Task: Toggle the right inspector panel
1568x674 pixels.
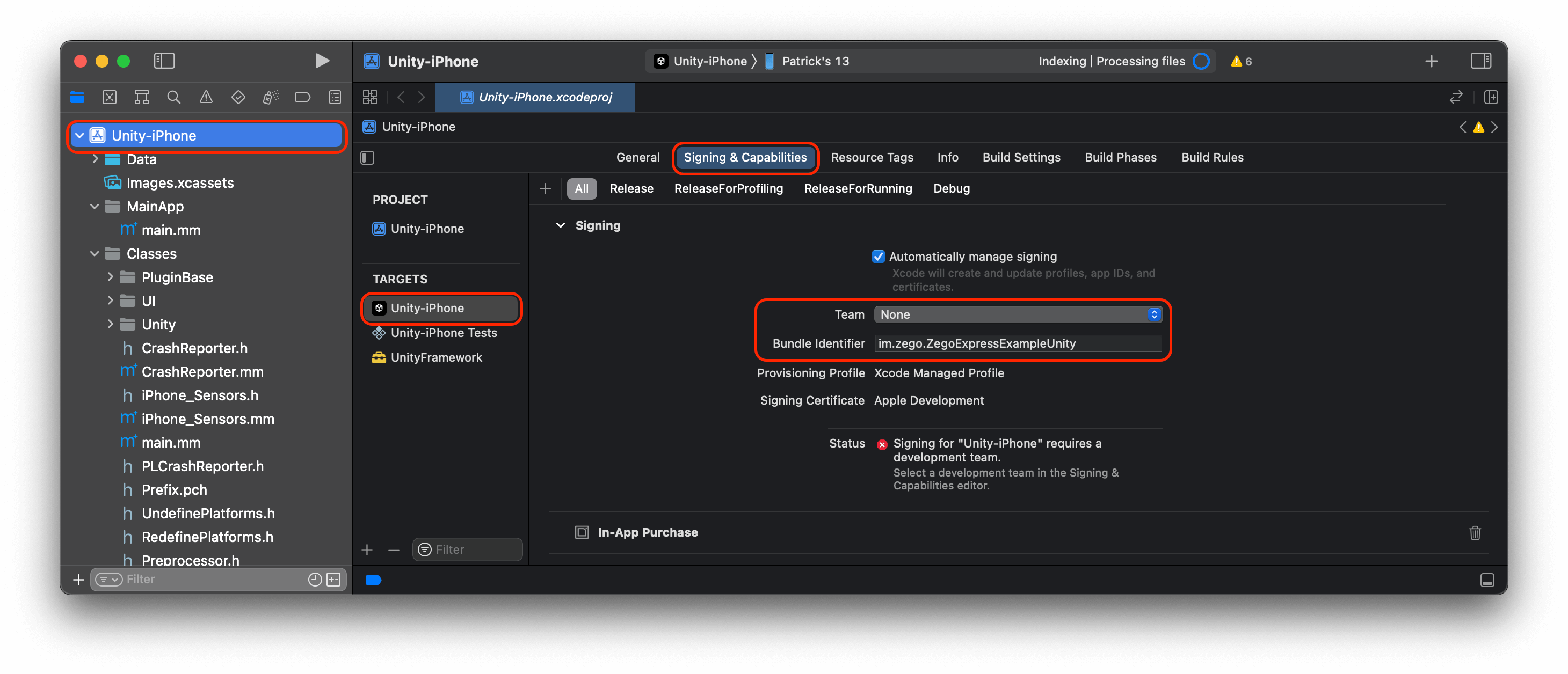Action: coord(1480,61)
